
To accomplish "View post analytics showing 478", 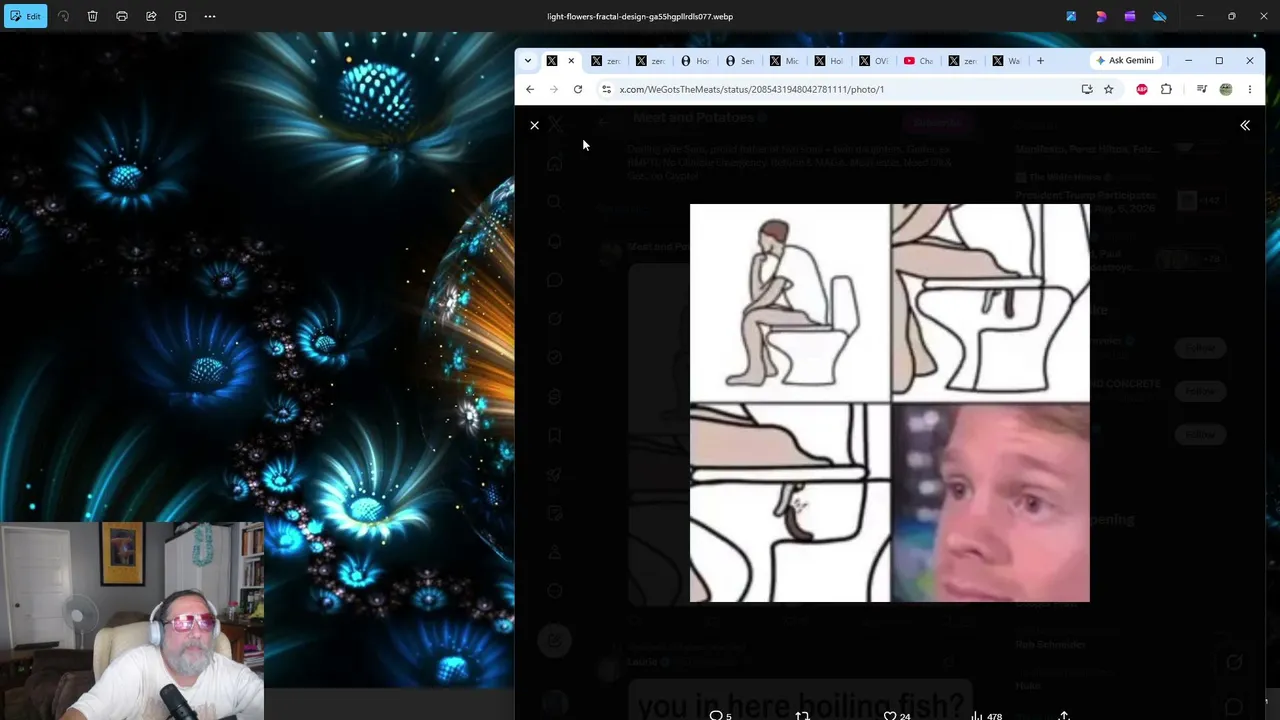I will (986, 715).
